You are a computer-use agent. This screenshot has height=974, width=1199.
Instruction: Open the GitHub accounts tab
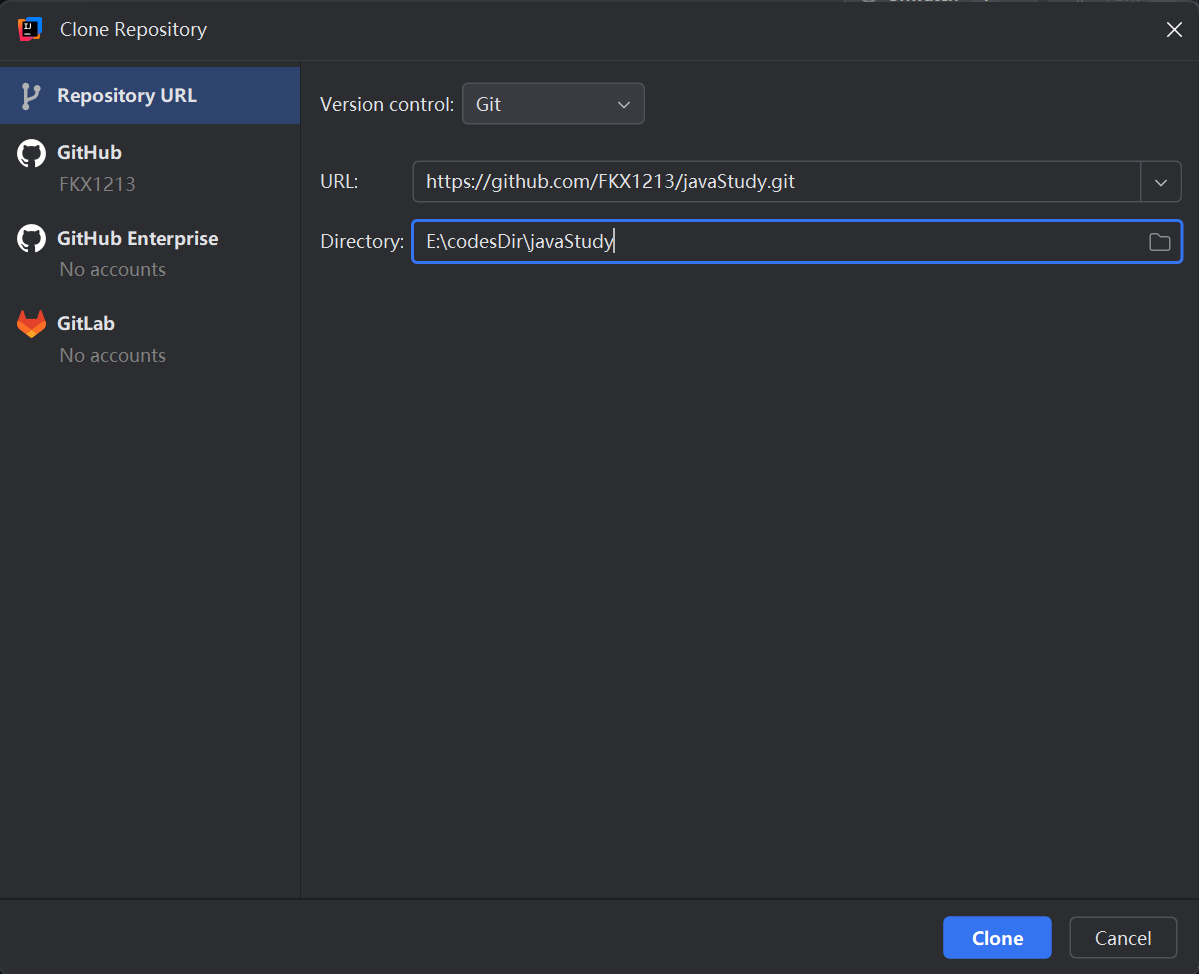(150, 167)
